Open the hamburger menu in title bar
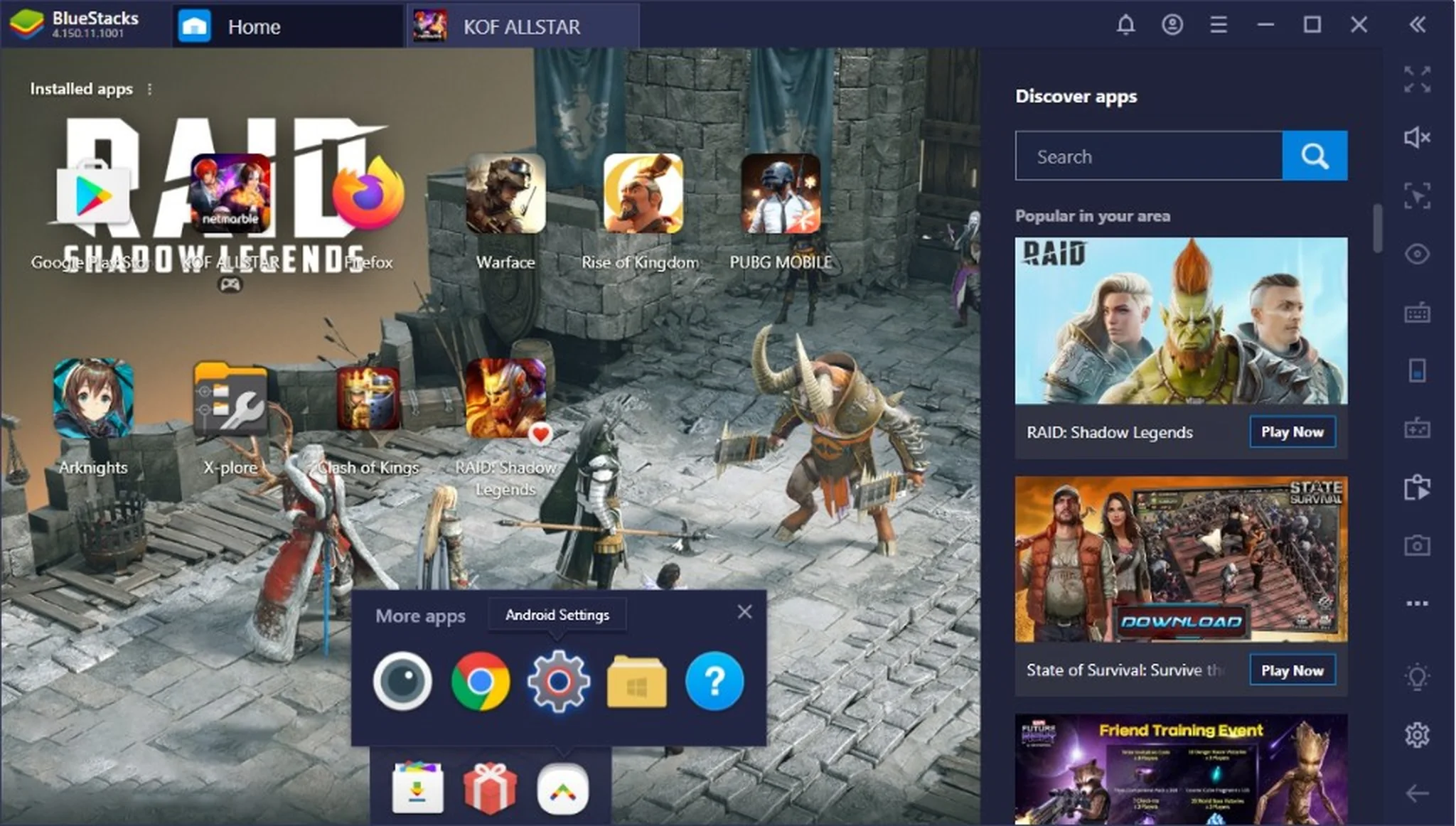The image size is (1456, 826). tap(1219, 25)
